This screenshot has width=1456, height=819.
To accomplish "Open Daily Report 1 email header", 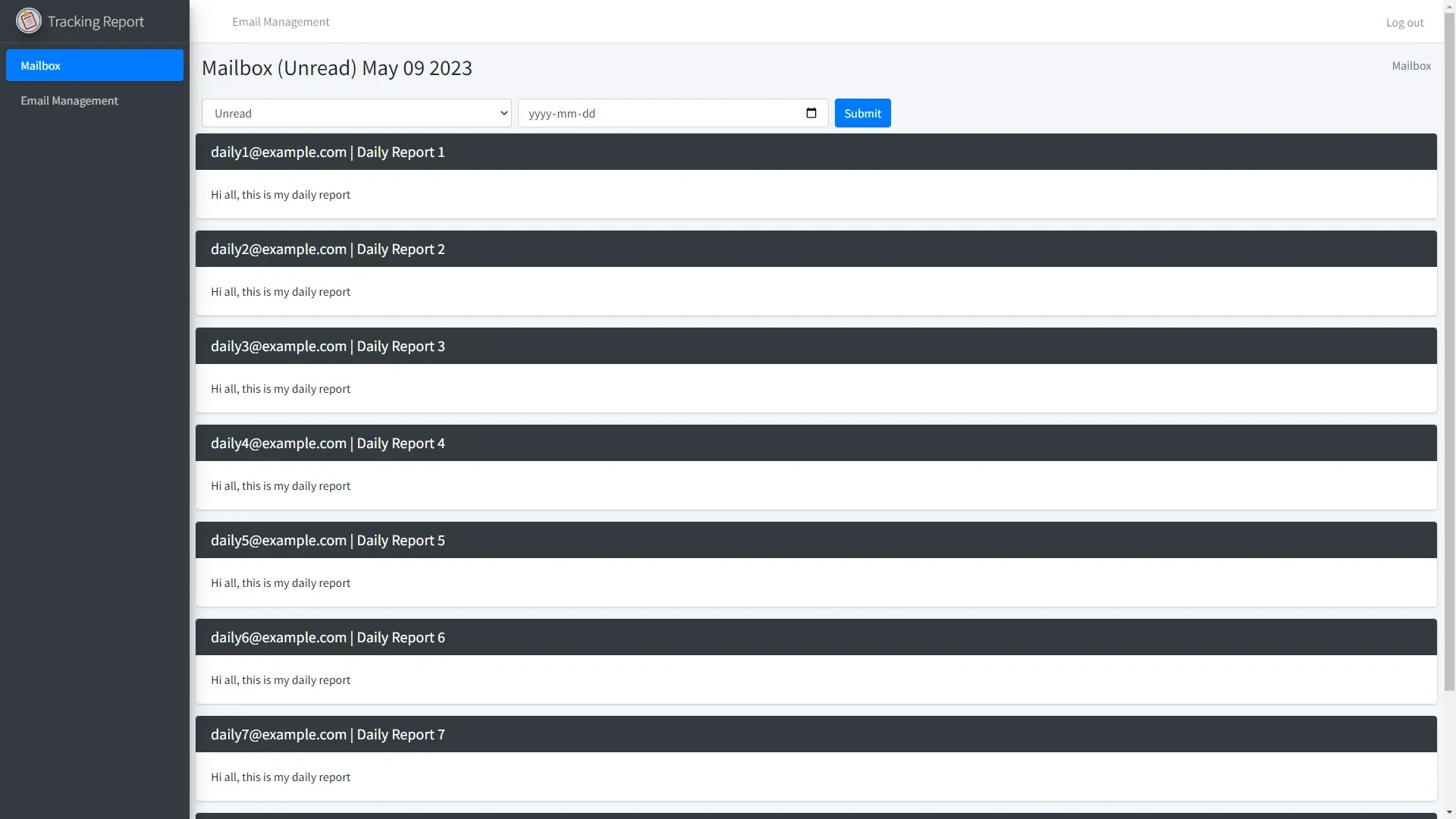I will (x=328, y=152).
